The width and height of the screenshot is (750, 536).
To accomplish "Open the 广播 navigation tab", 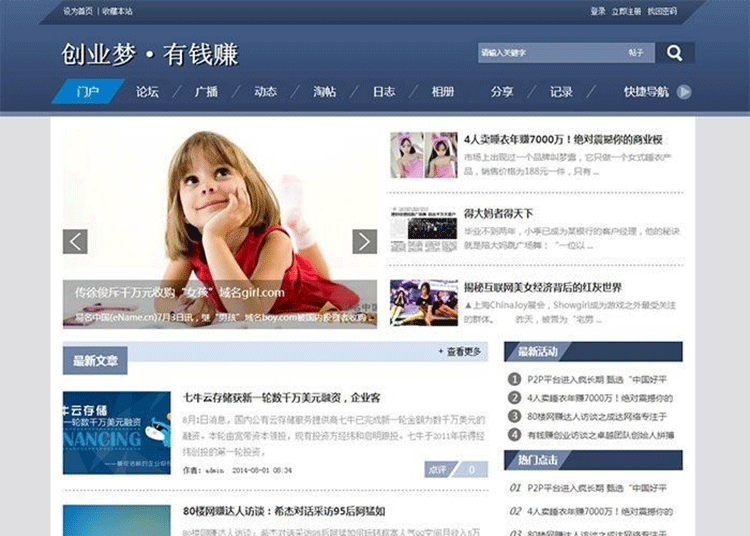I will coord(207,92).
